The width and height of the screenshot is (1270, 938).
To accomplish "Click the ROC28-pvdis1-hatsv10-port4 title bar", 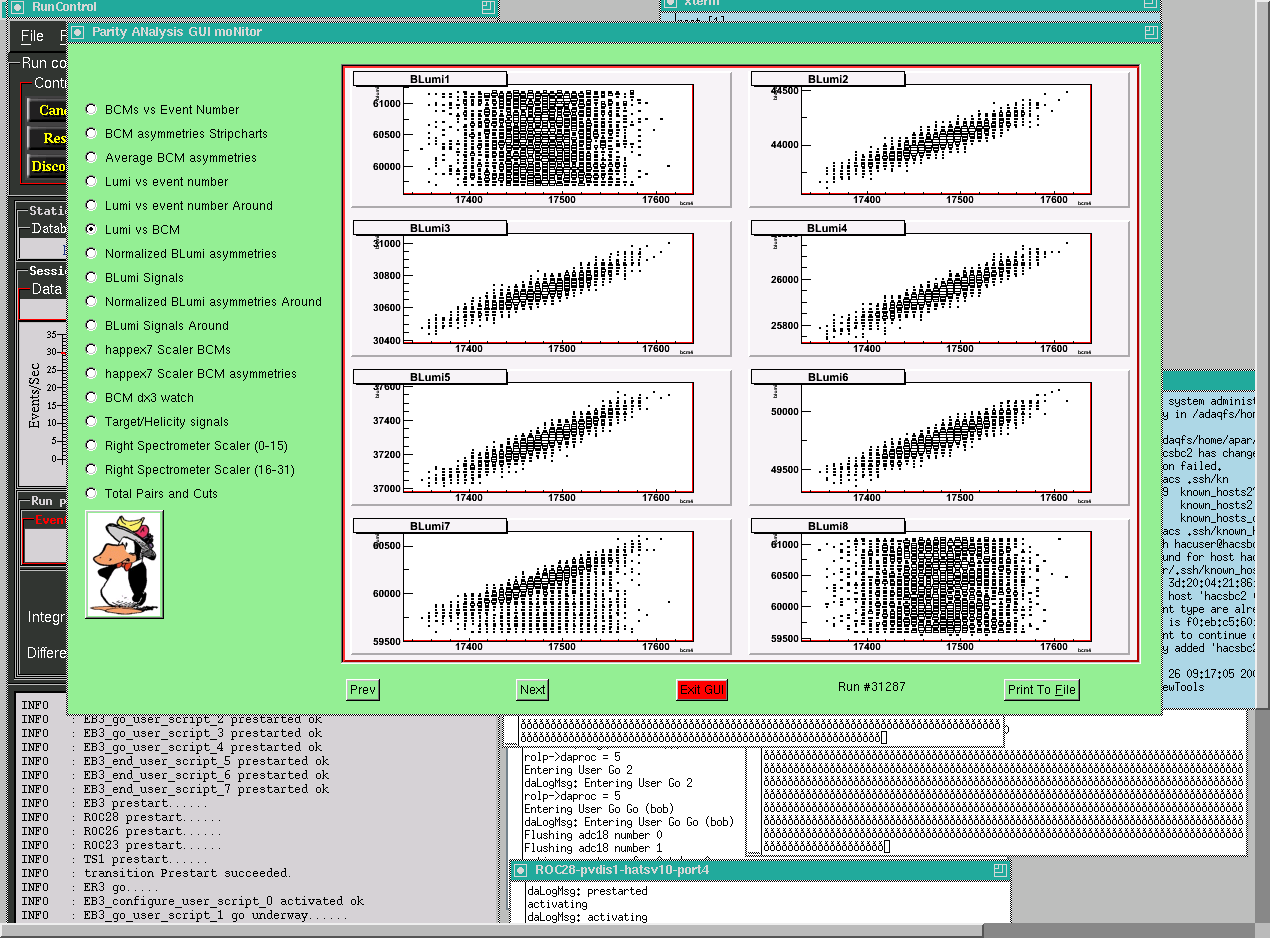I will pyautogui.click(x=760, y=870).
